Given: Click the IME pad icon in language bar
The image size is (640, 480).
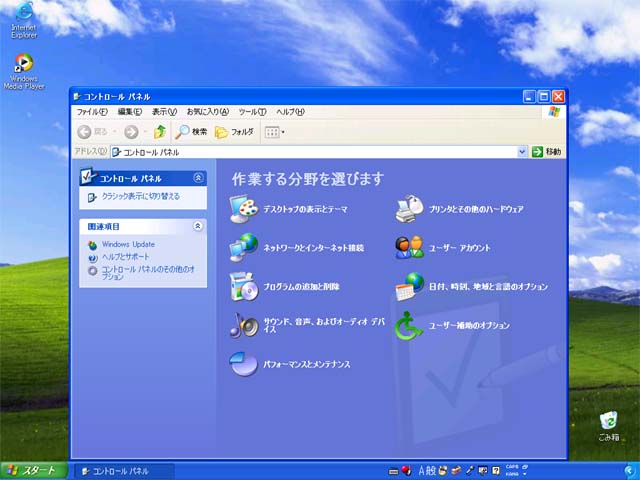Looking at the screenshot, I should (443, 471).
